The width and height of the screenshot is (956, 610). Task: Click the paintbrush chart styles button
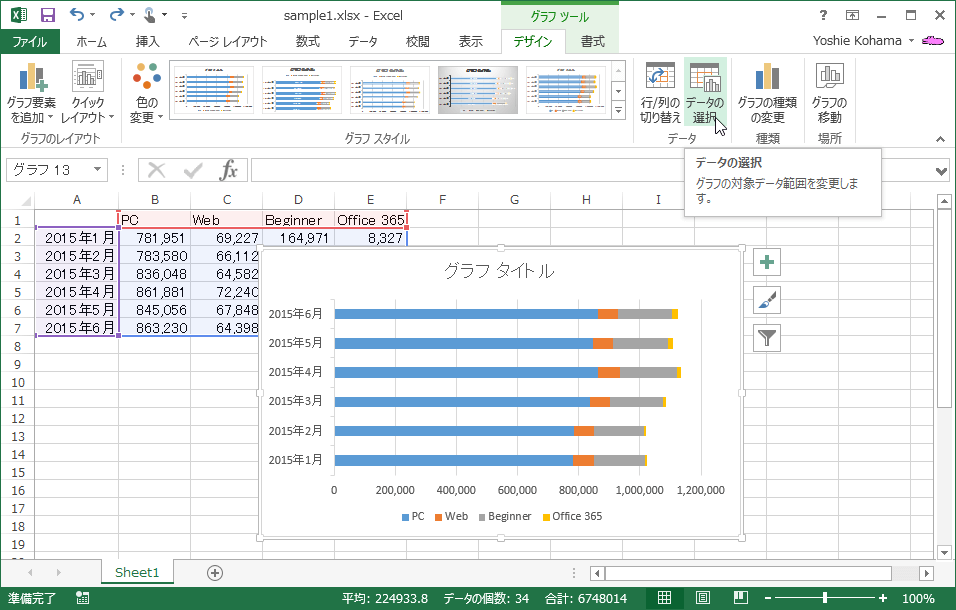click(767, 300)
